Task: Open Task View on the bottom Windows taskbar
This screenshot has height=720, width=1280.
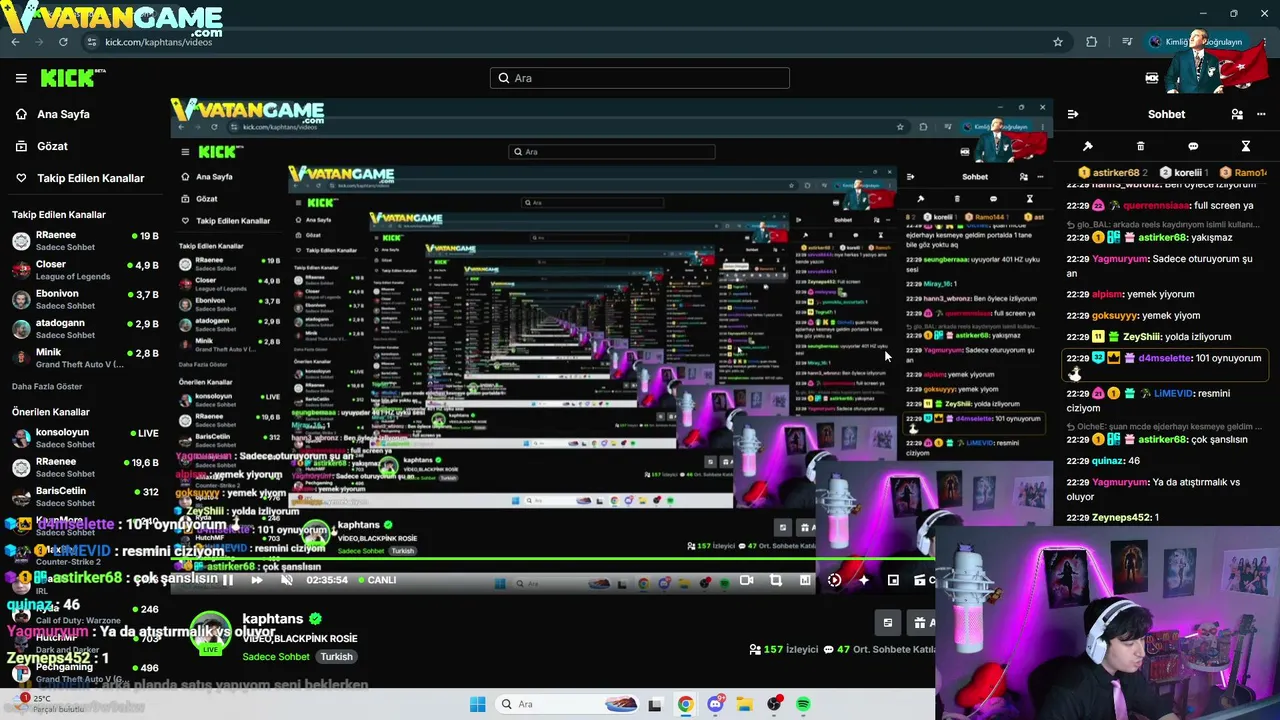Action: (655, 704)
